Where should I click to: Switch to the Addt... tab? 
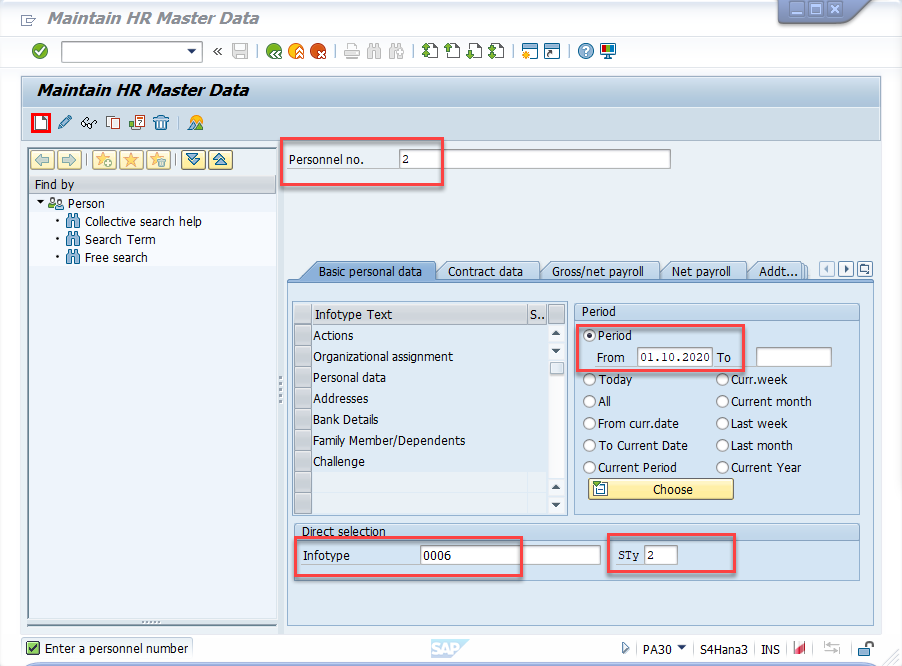point(778,271)
